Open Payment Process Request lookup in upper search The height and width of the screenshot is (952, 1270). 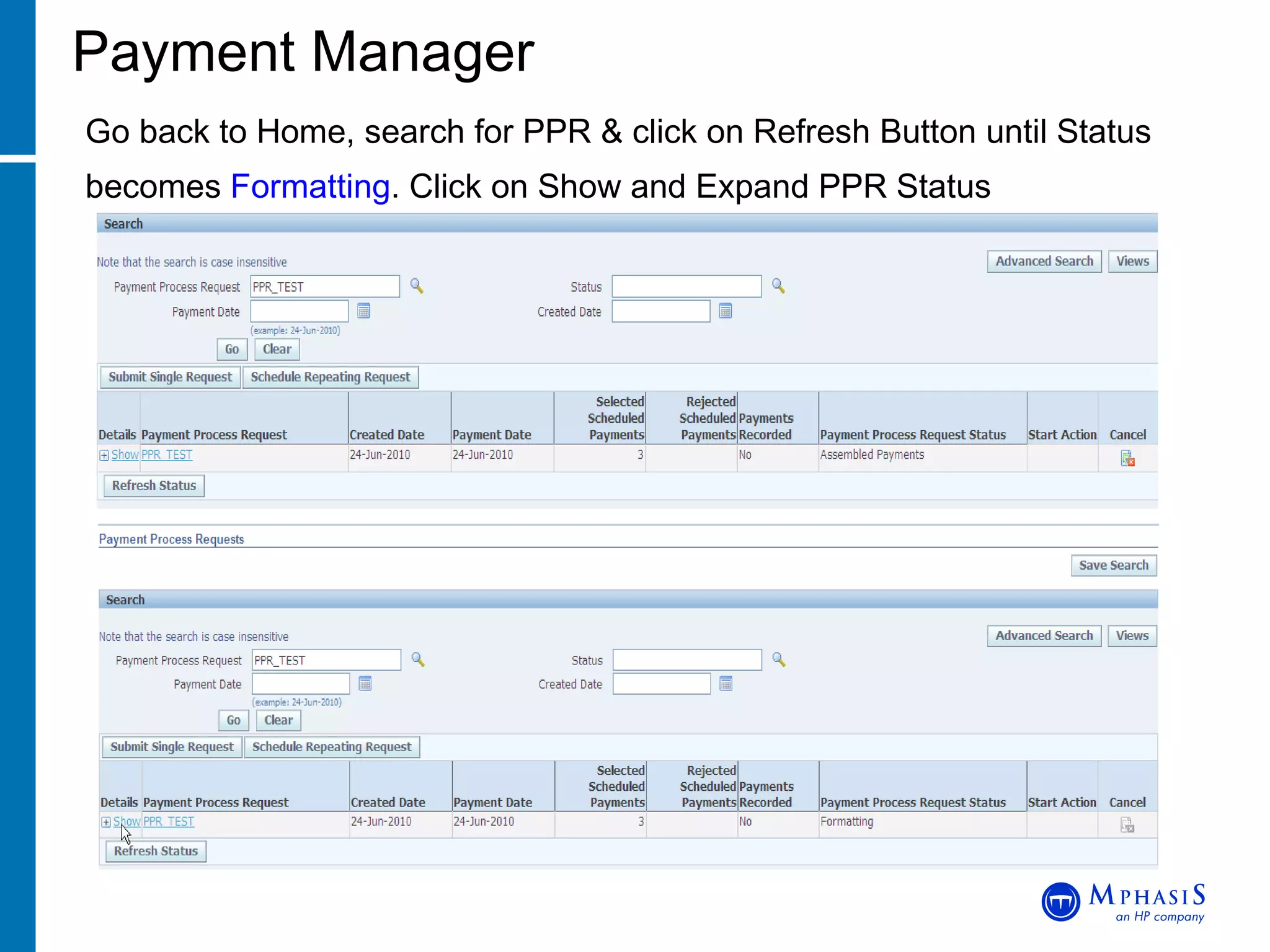[x=417, y=286]
